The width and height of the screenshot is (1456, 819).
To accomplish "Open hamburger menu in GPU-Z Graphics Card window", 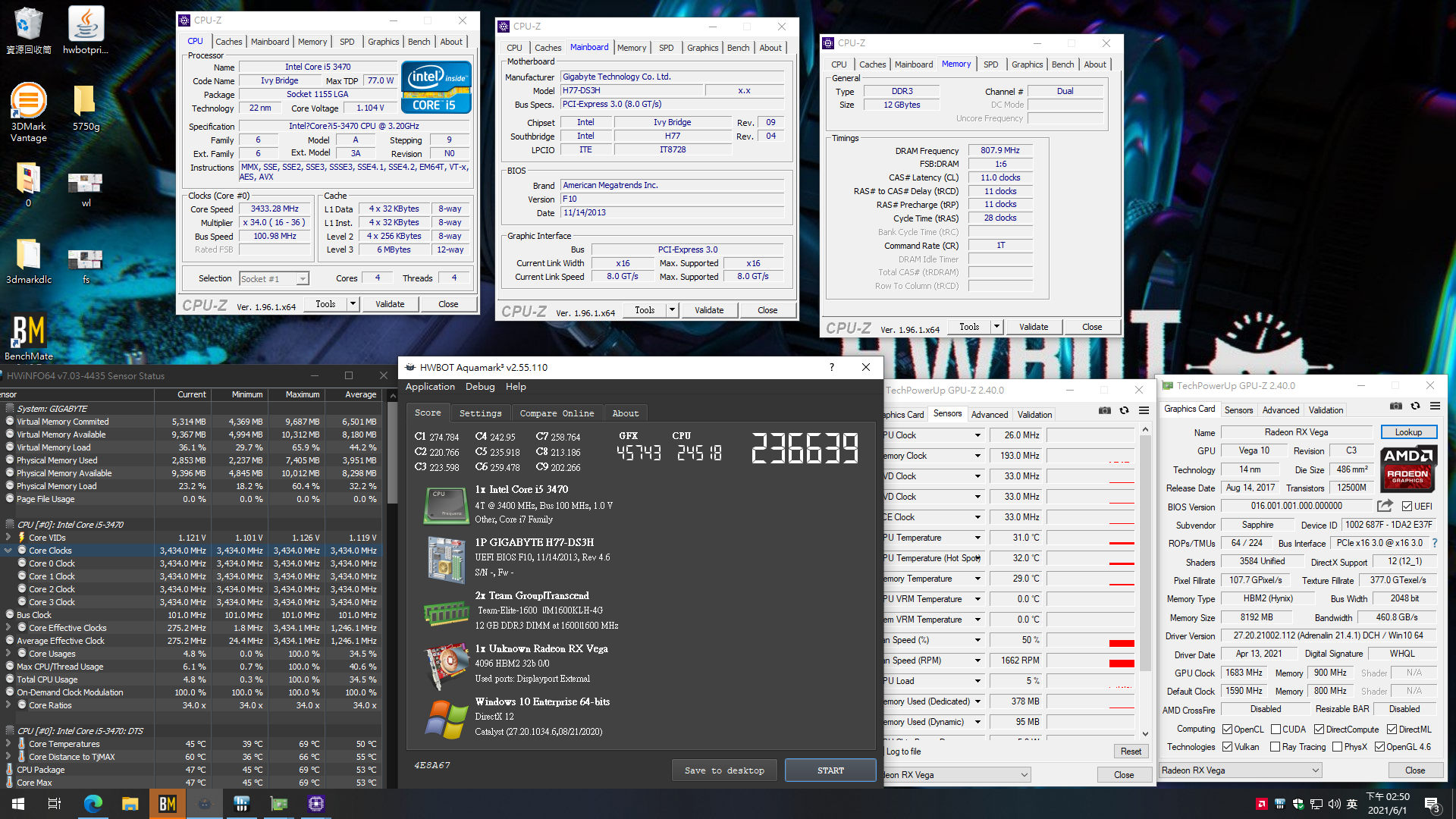I will tap(1435, 406).
